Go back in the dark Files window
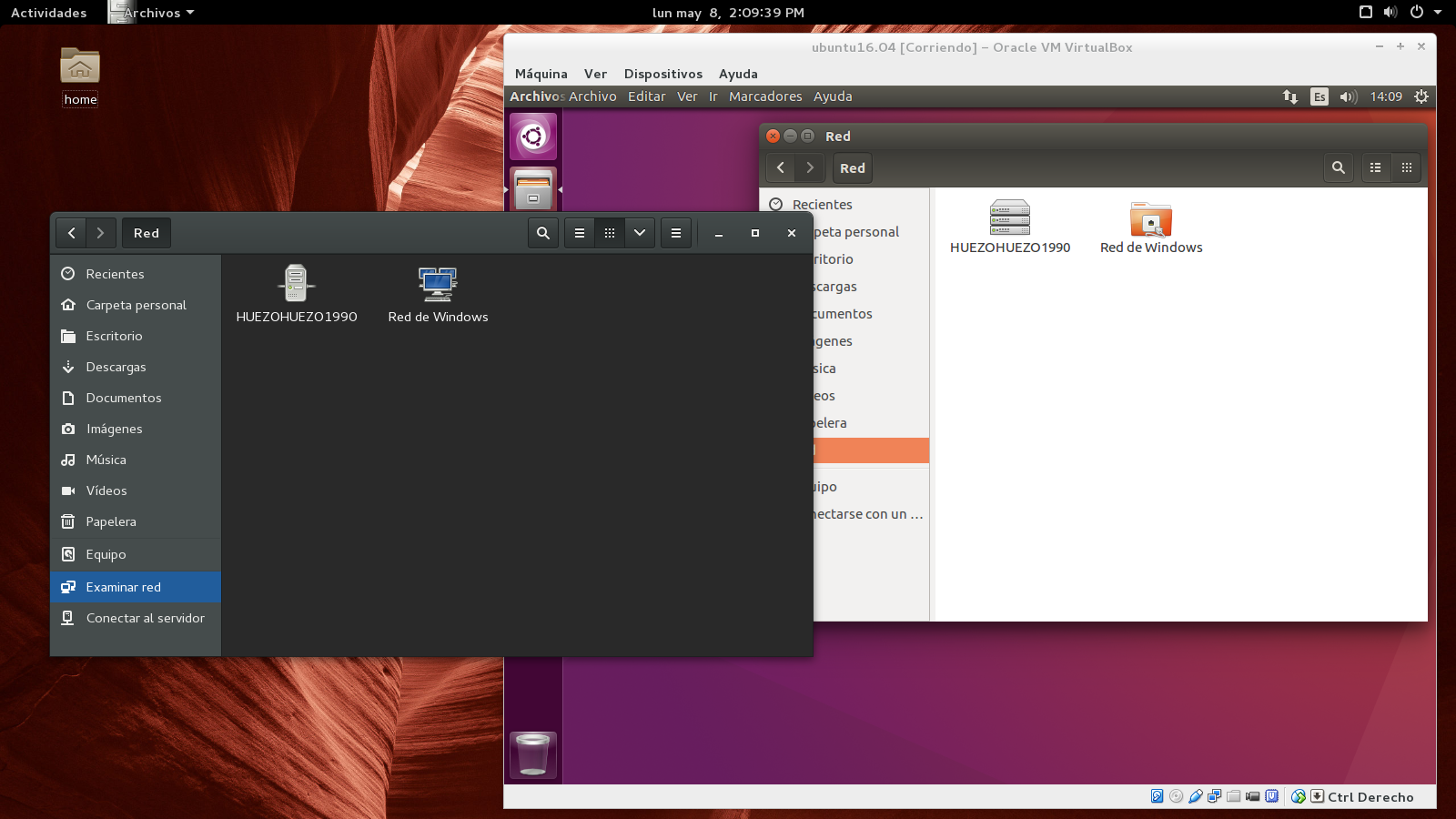 pyautogui.click(x=71, y=233)
